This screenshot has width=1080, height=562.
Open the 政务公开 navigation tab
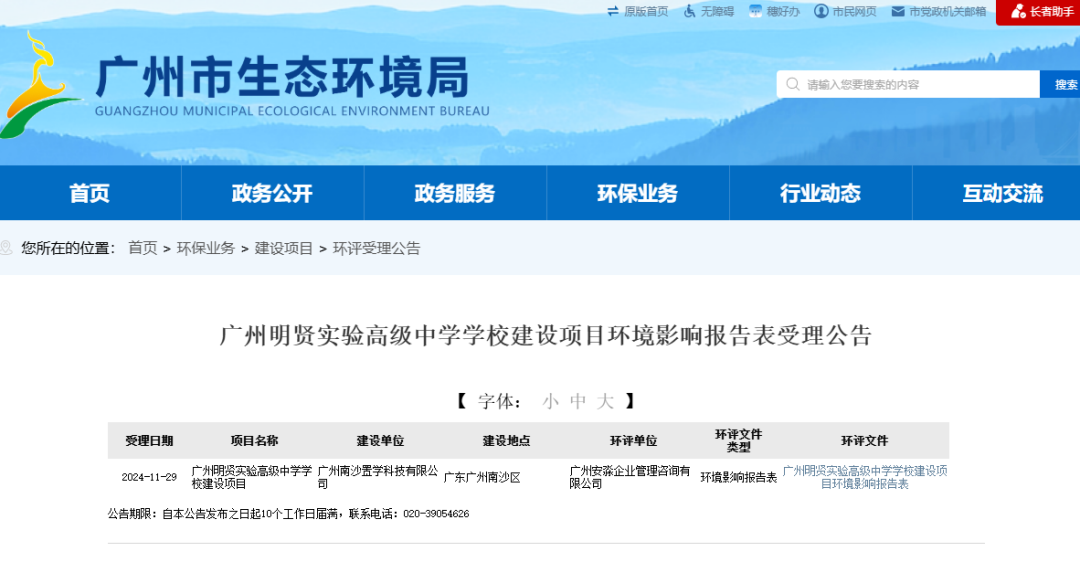point(272,193)
